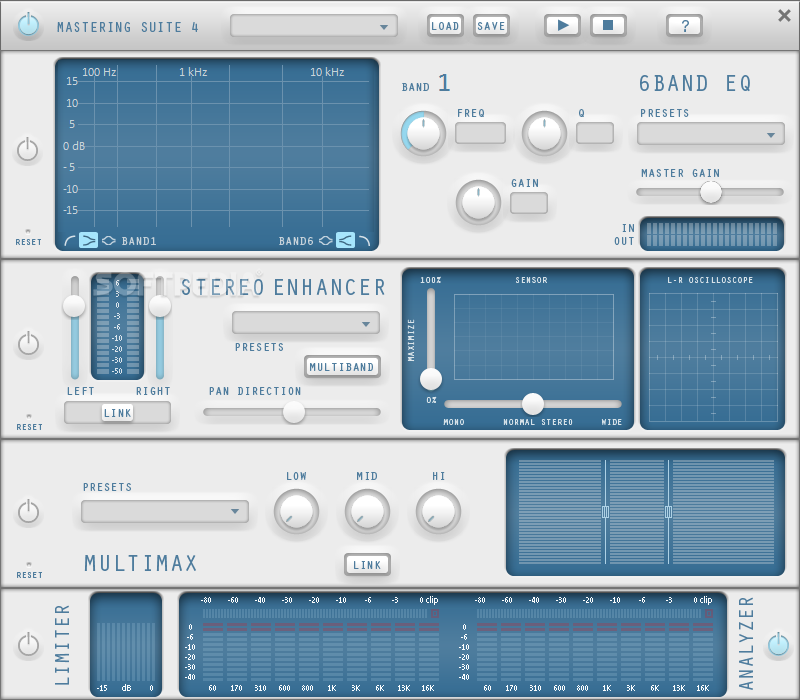Click the low-mid crossover handle in Multimax display

click(606, 512)
